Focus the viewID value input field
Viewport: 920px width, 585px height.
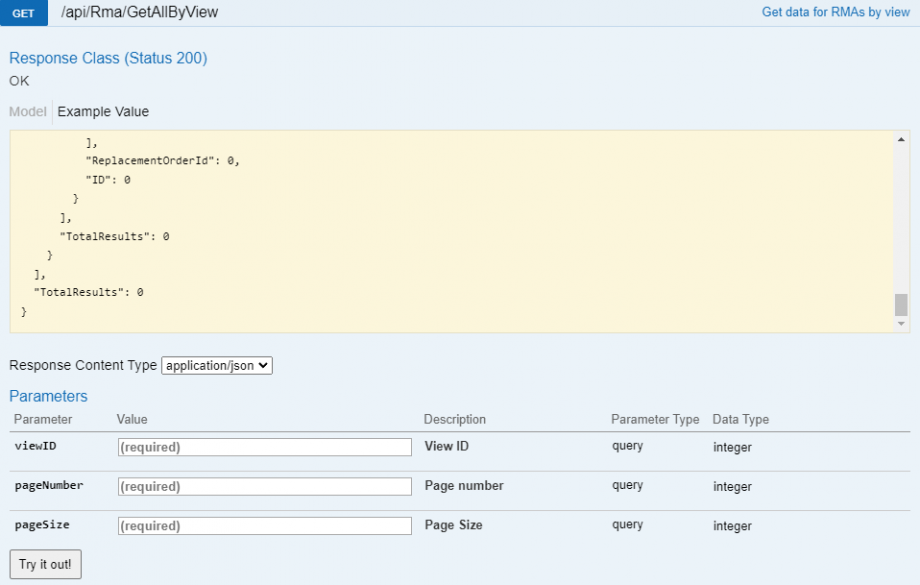coord(265,447)
